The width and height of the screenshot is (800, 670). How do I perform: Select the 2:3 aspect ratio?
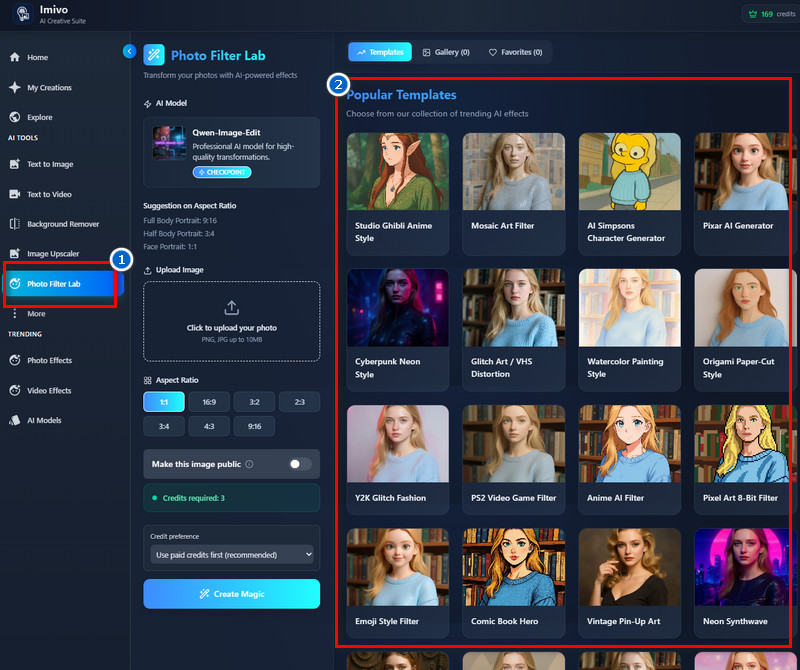pyautogui.click(x=299, y=402)
